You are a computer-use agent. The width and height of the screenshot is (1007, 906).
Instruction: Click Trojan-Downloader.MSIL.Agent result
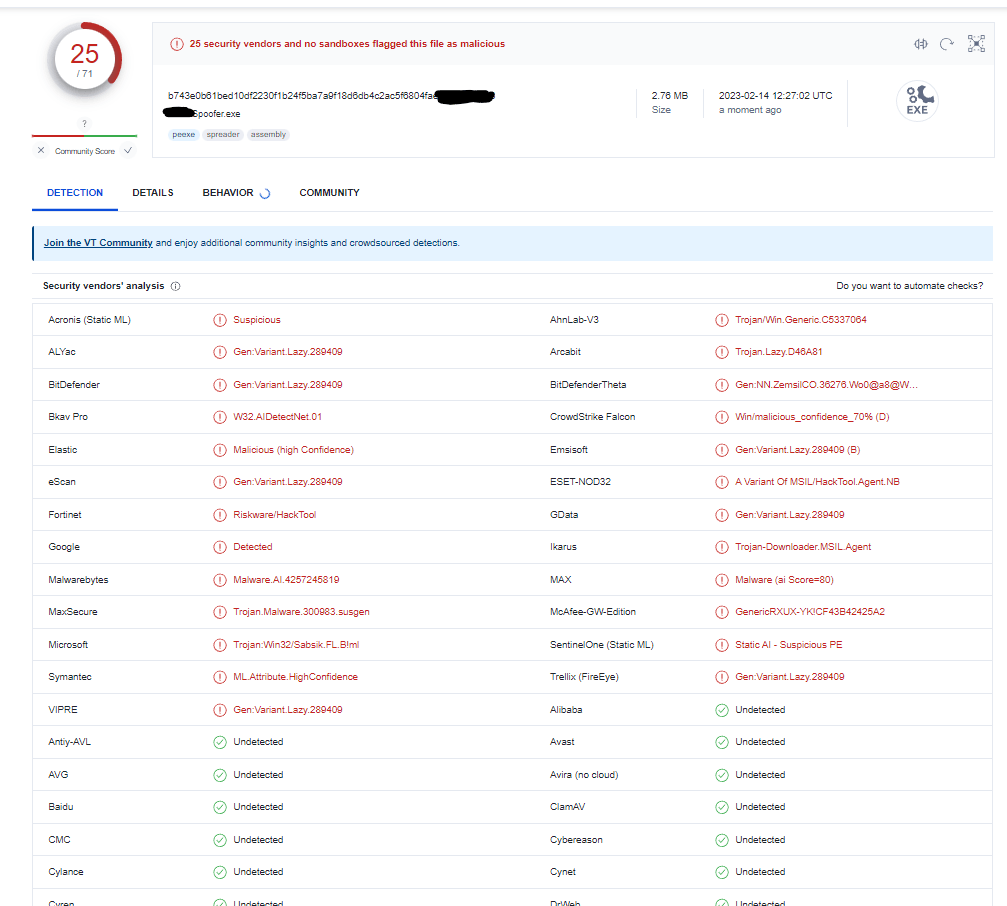(x=803, y=547)
